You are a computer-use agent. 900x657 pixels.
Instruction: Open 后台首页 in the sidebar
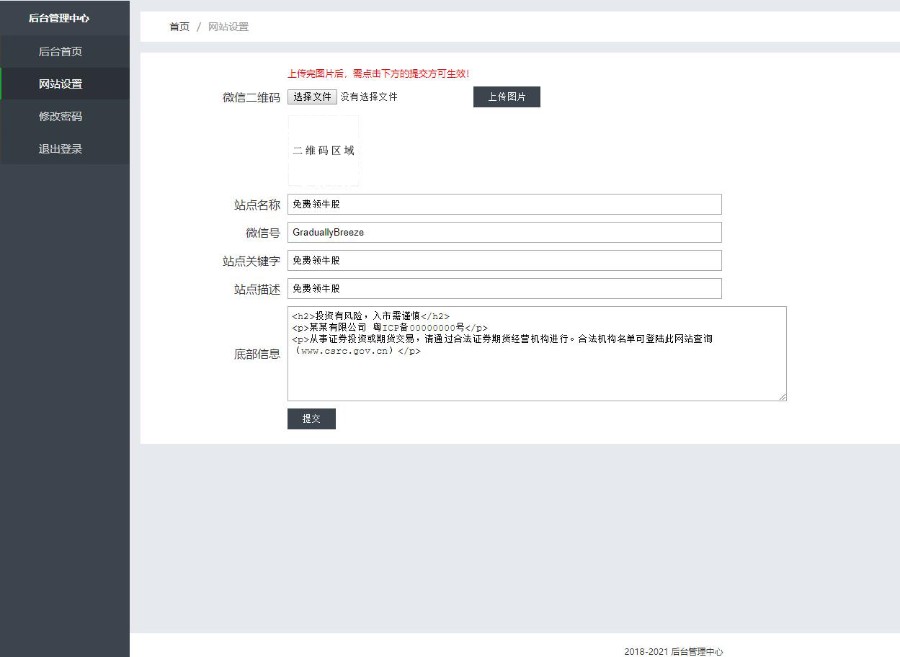65,51
